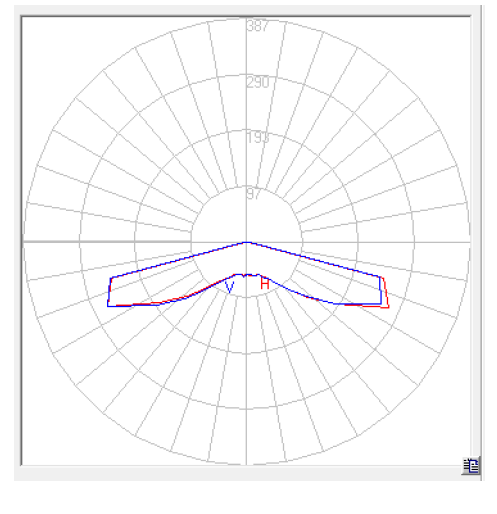
Task: Click the thick left horizontal axis line
Action: pyautogui.click(x=107, y=242)
